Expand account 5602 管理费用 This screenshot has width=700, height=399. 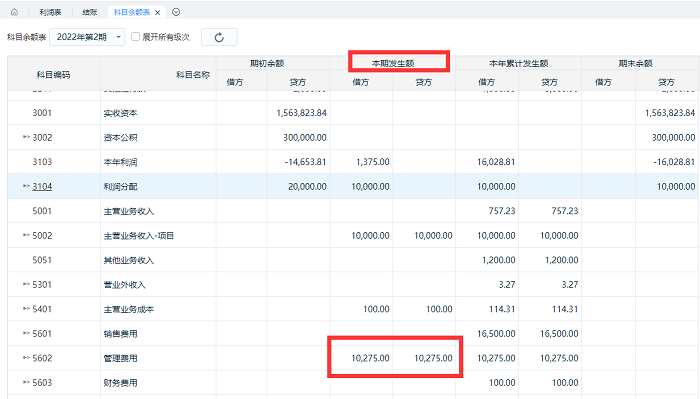(x=26, y=358)
